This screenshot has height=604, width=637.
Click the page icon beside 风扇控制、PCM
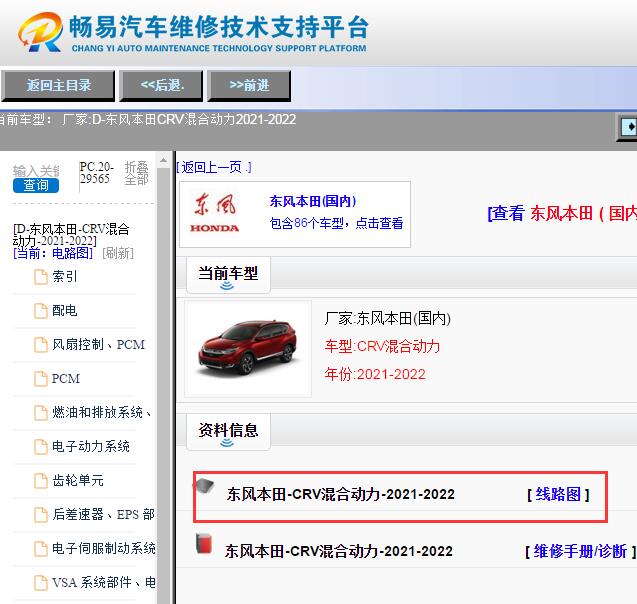coord(41,345)
